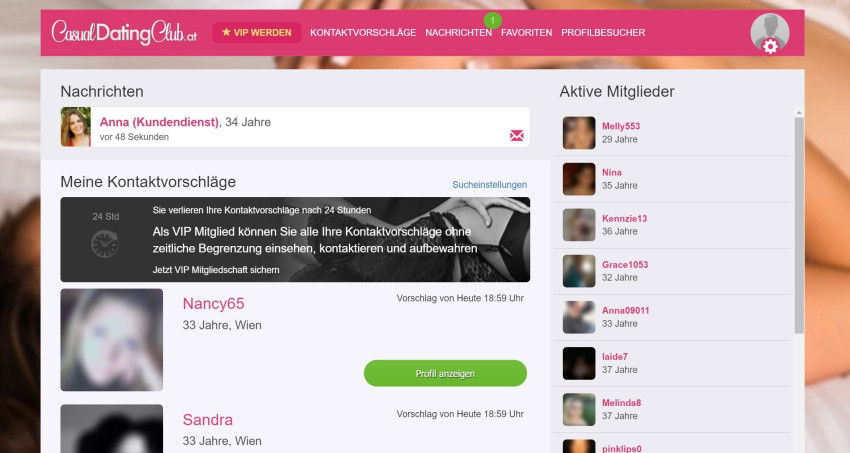The width and height of the screenshot is (850, 453).
Task: Open Sandra's profile name link
Action: click(x=207, y=420)
